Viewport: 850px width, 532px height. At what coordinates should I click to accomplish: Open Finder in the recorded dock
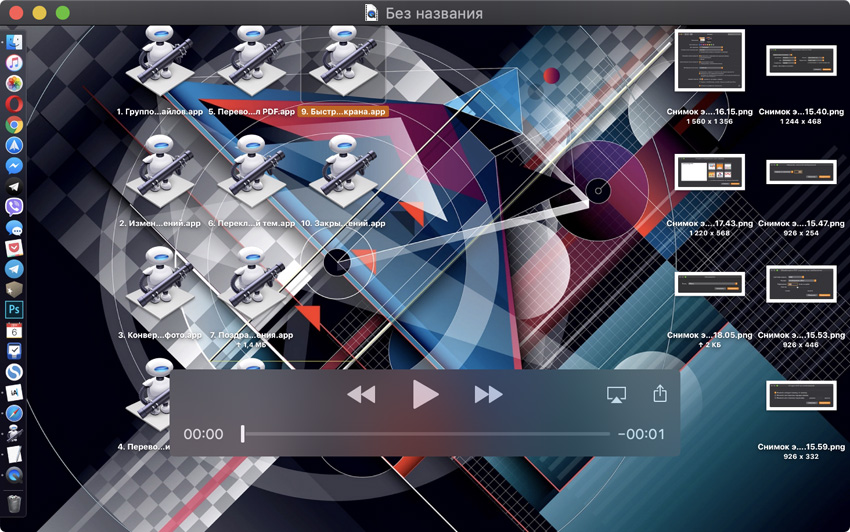[14, 42]
